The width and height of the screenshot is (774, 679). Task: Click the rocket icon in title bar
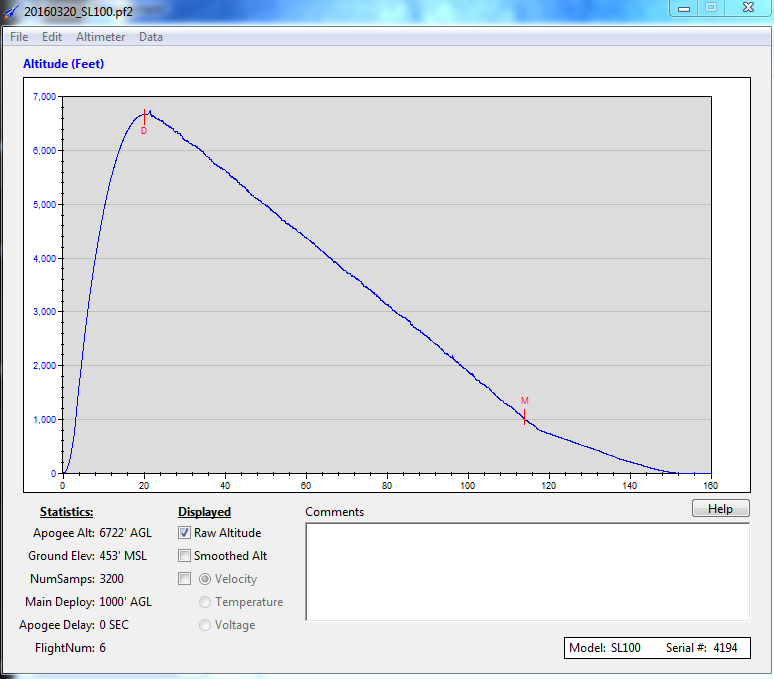[11, 12]
